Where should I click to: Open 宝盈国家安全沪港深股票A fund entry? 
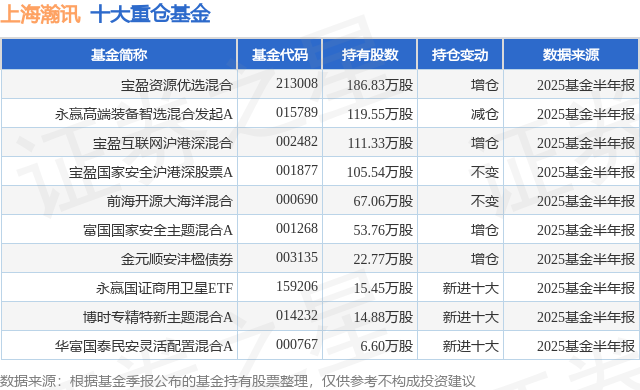[x=151, y=172]
